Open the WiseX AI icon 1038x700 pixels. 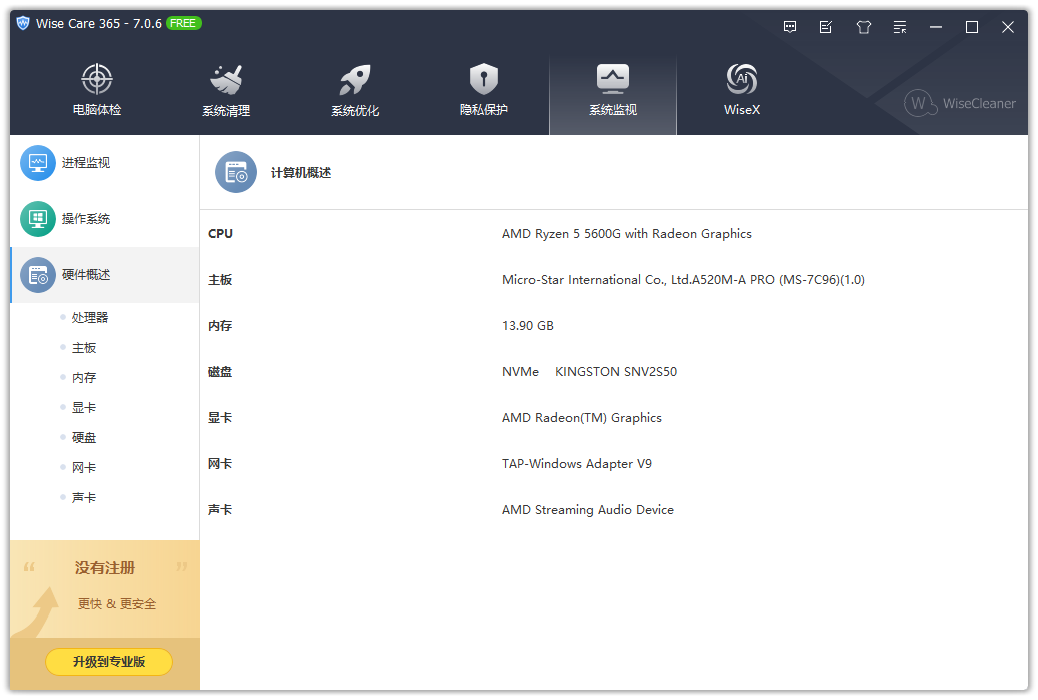click(x=742, y=80)
